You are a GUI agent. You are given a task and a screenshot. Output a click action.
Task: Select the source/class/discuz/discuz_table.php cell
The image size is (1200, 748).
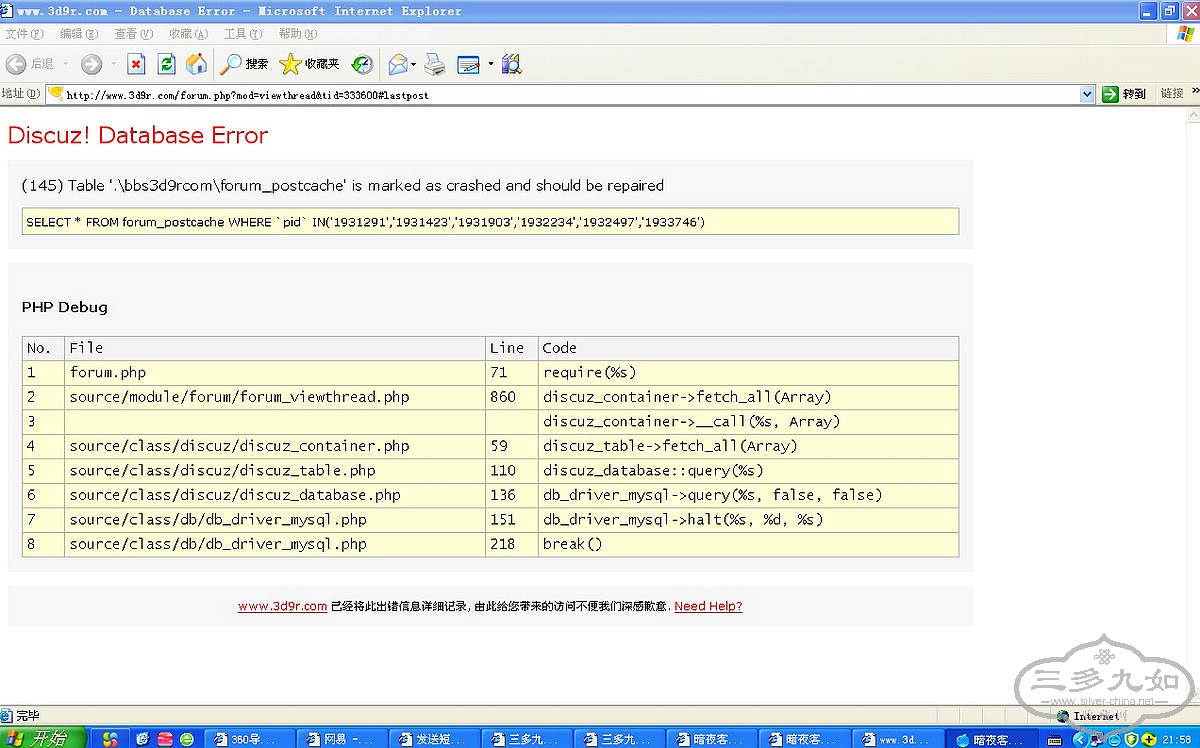click(x=275, y=470)
